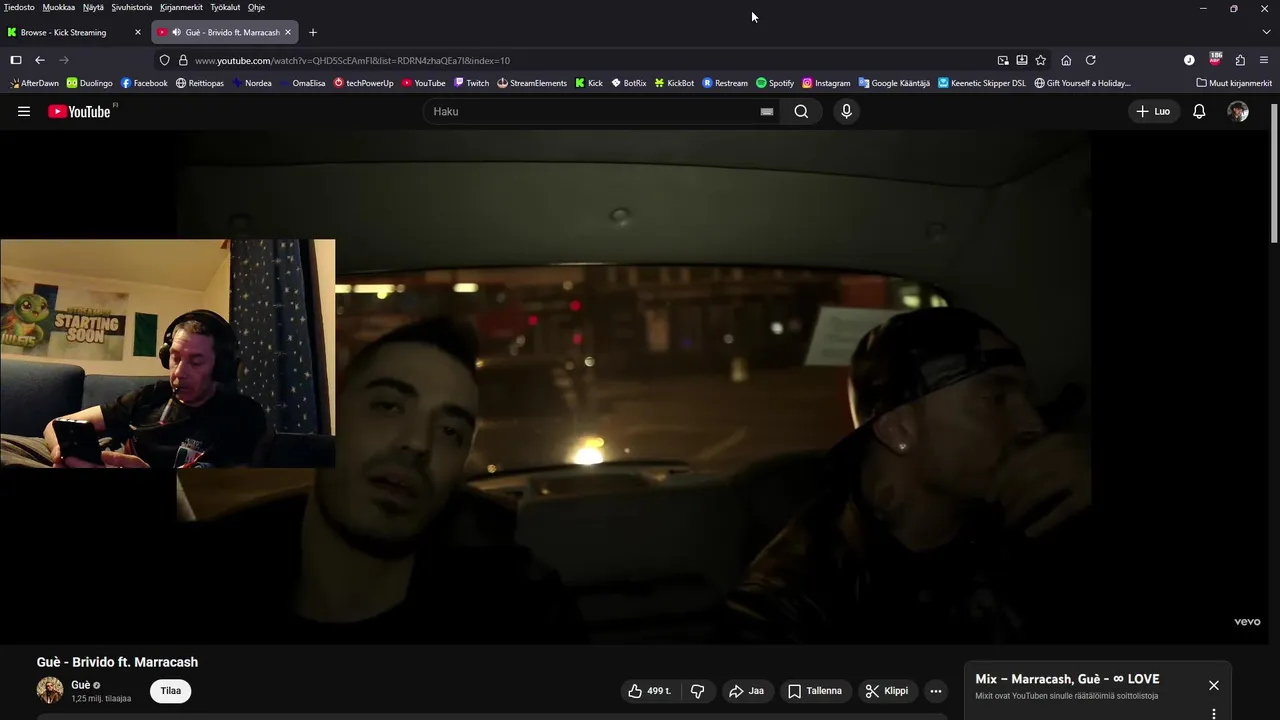Open Facebook bookmark
1280x720 pixels.
(x=144, y=83)
